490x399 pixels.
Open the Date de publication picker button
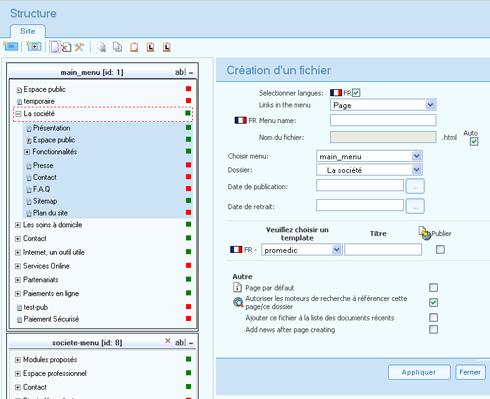pos(415,186)
